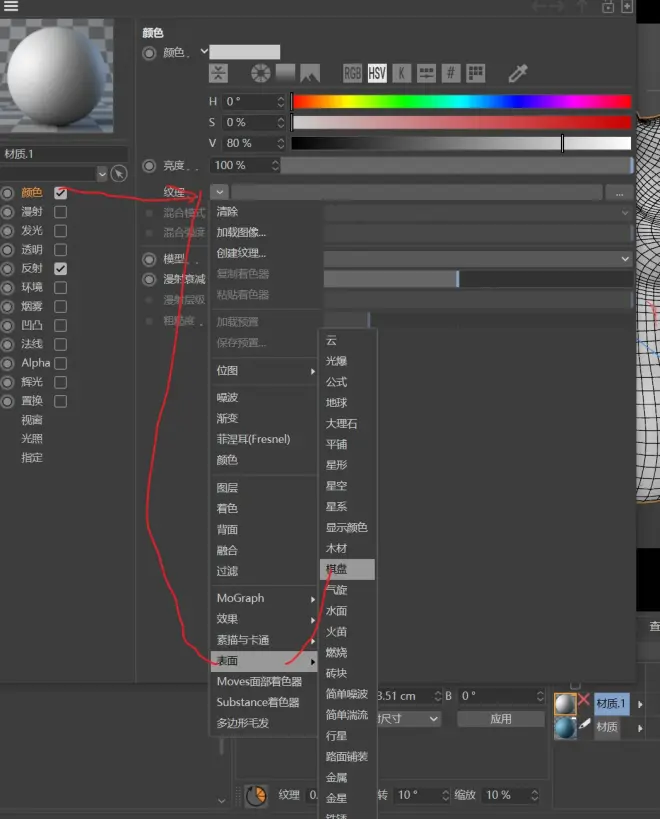Image resolution: width=660 pixels, height=819 pixels.
Task: Select the Kelvin (K) color mode icon
Action: 401,73
